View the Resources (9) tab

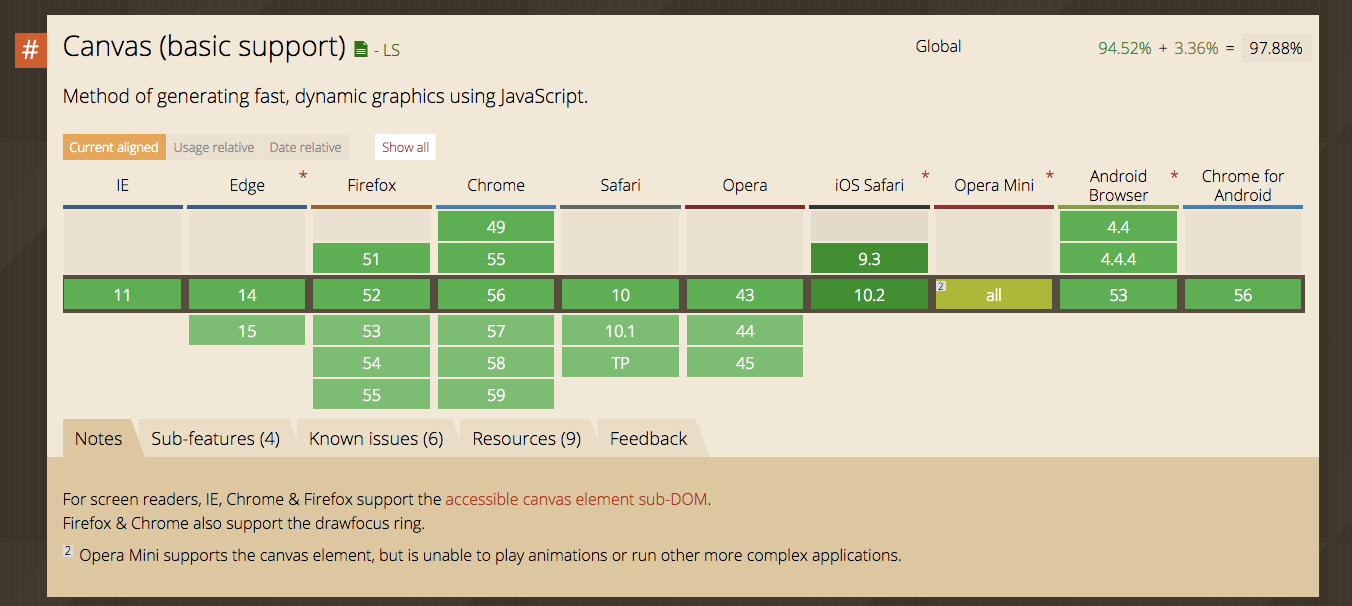pos(526,438)
